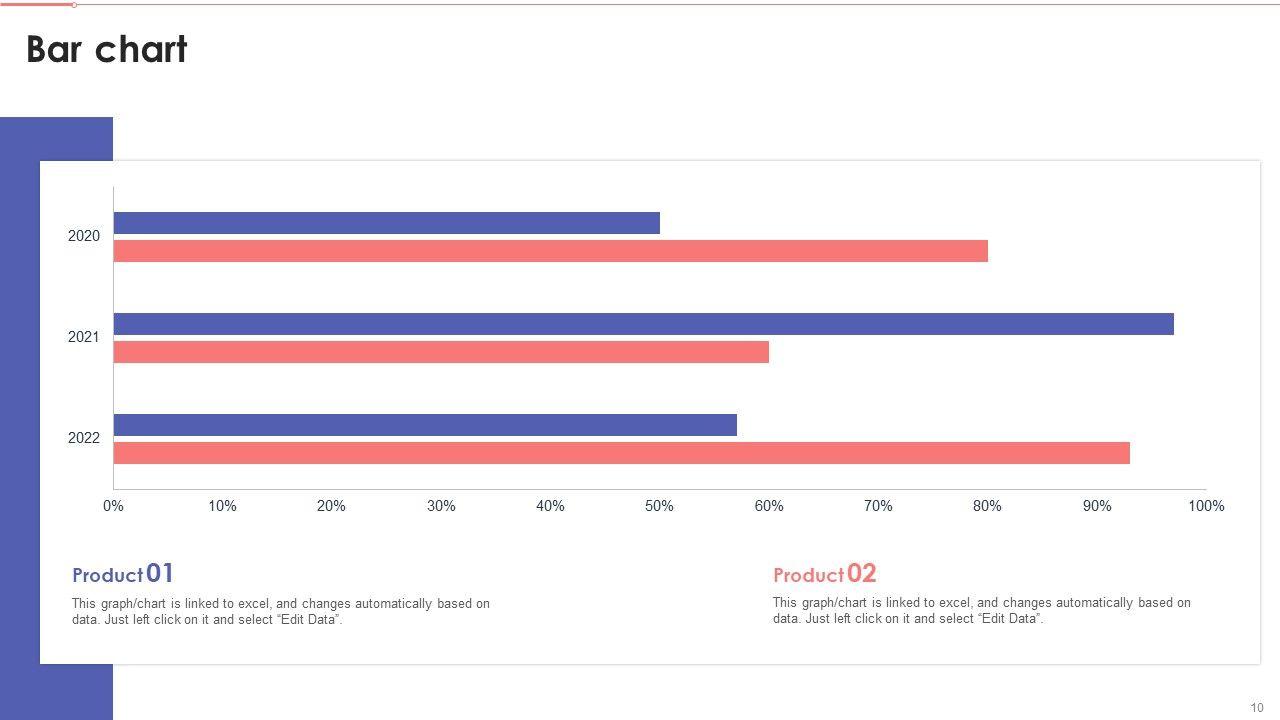Select the 2020 axis label

click(x=84, y=236)
